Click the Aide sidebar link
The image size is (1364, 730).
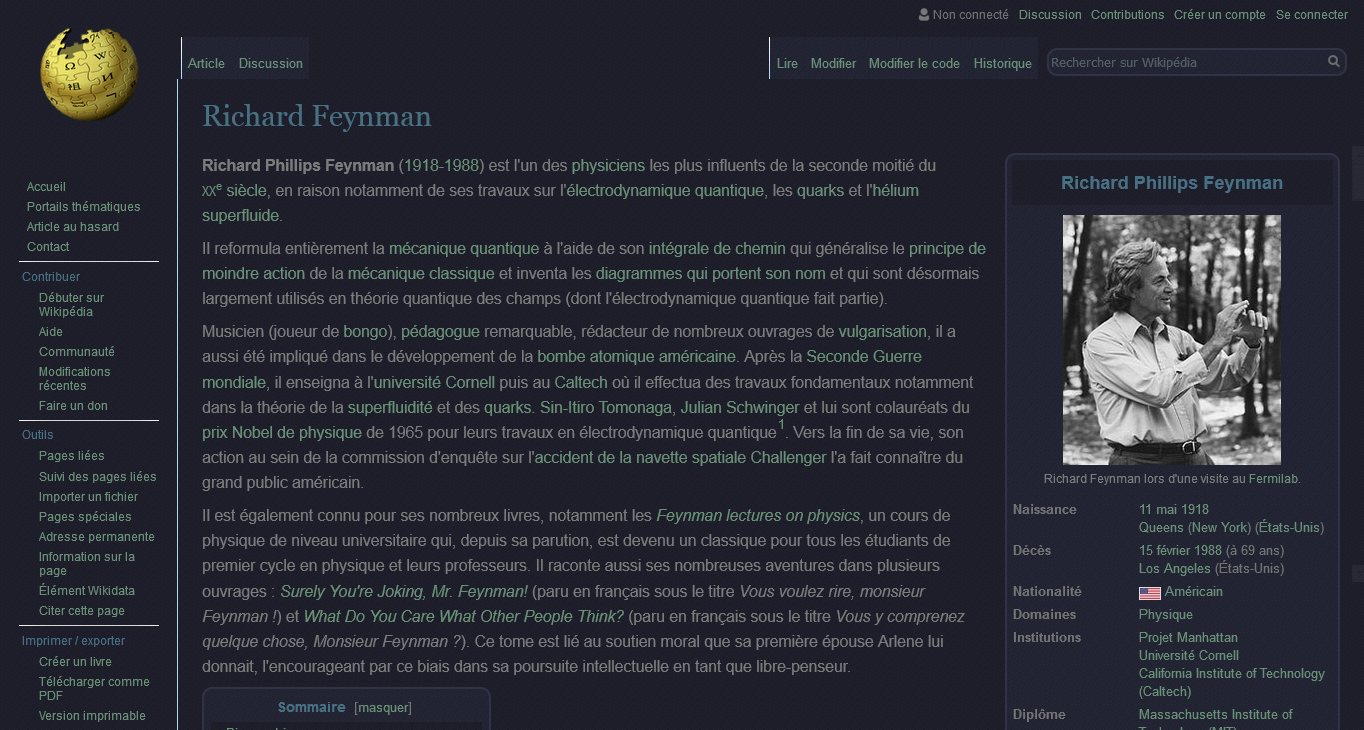(51, 332)
